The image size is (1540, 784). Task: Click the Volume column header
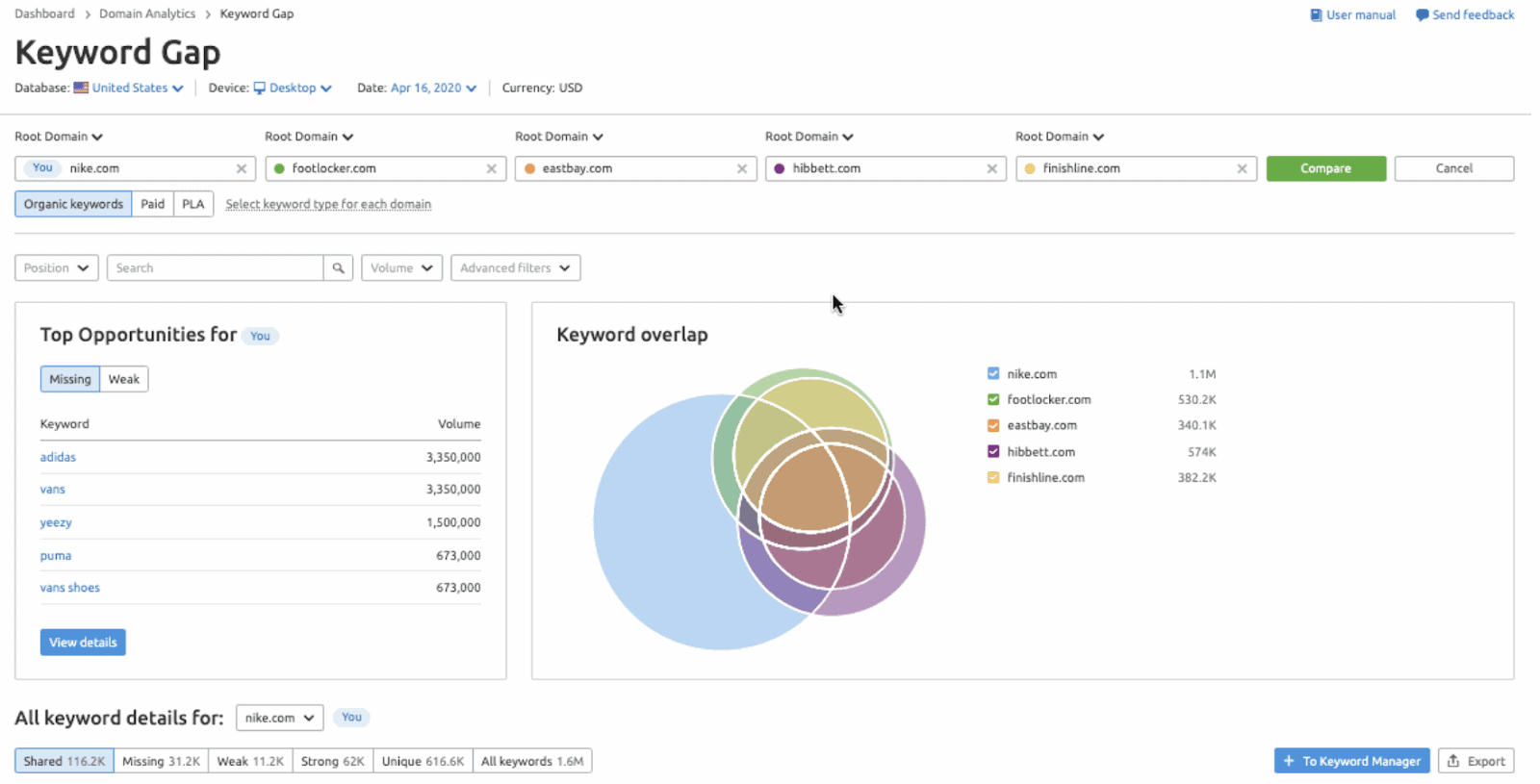459,424
